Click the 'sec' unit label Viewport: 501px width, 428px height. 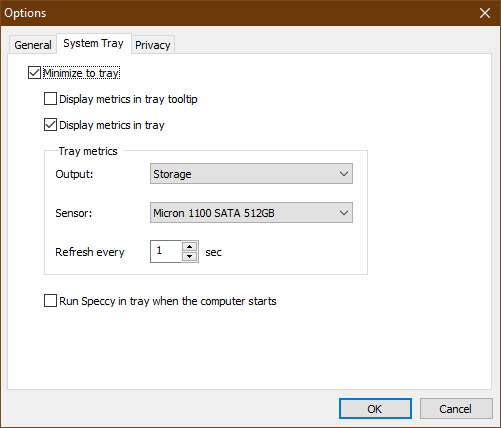click(213, 252)
